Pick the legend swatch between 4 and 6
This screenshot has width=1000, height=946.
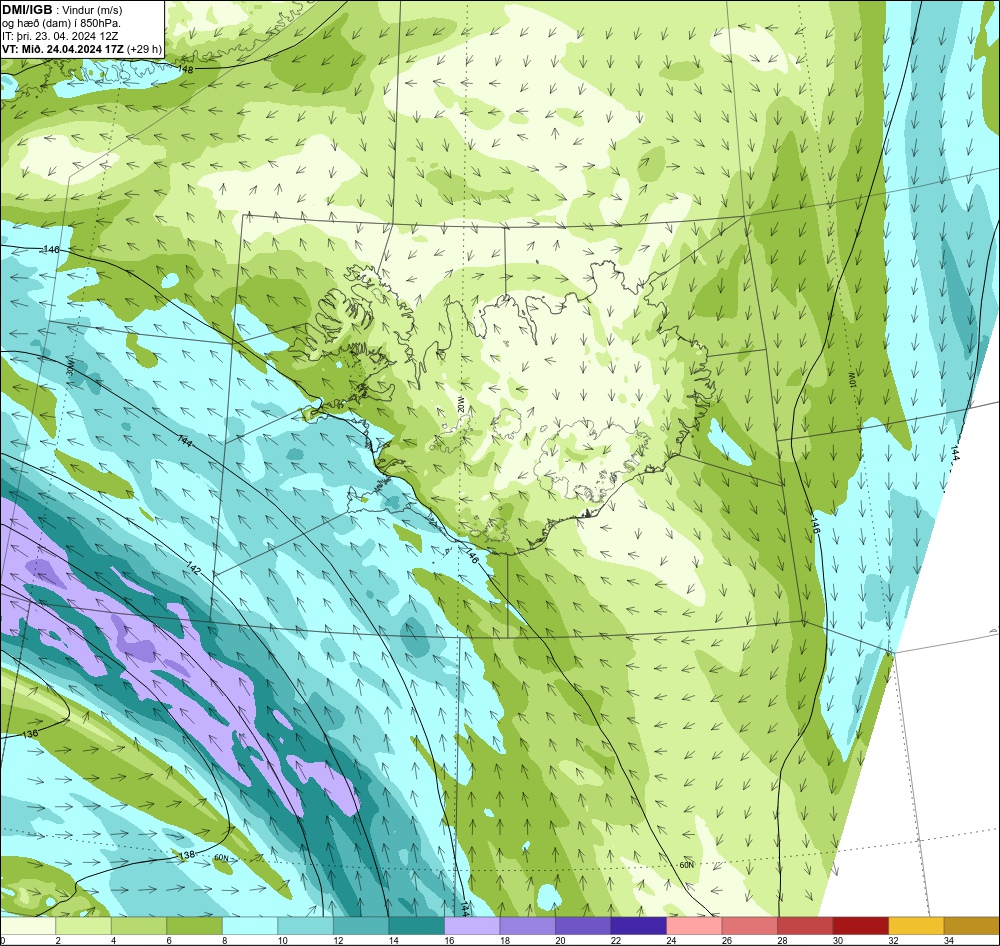[139, 926]
